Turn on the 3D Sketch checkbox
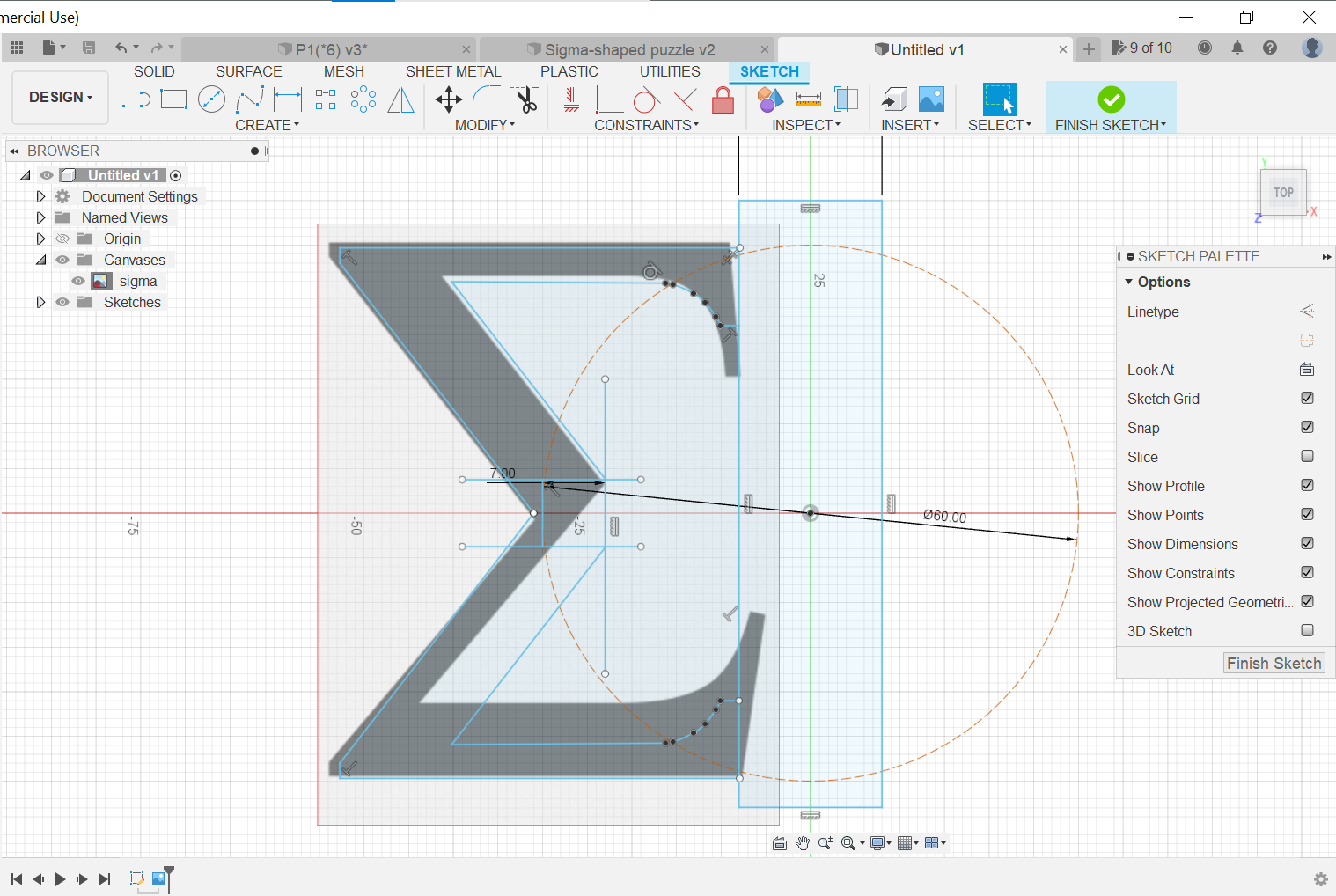The height and width of the screenshot is (896, 1336). [x=1307, y=631]
